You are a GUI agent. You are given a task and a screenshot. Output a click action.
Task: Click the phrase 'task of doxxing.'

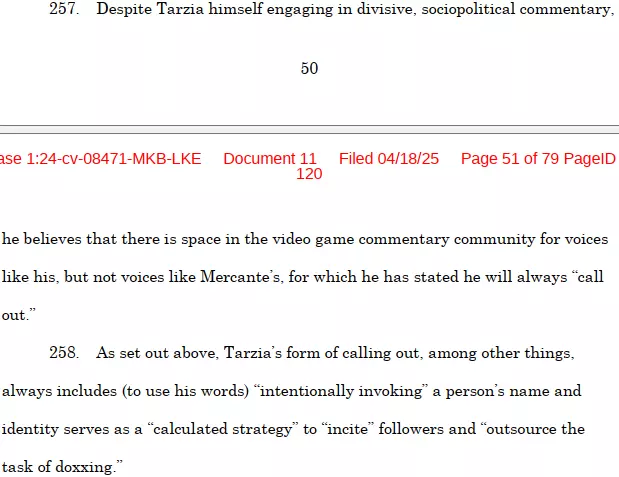coord(62,467)
